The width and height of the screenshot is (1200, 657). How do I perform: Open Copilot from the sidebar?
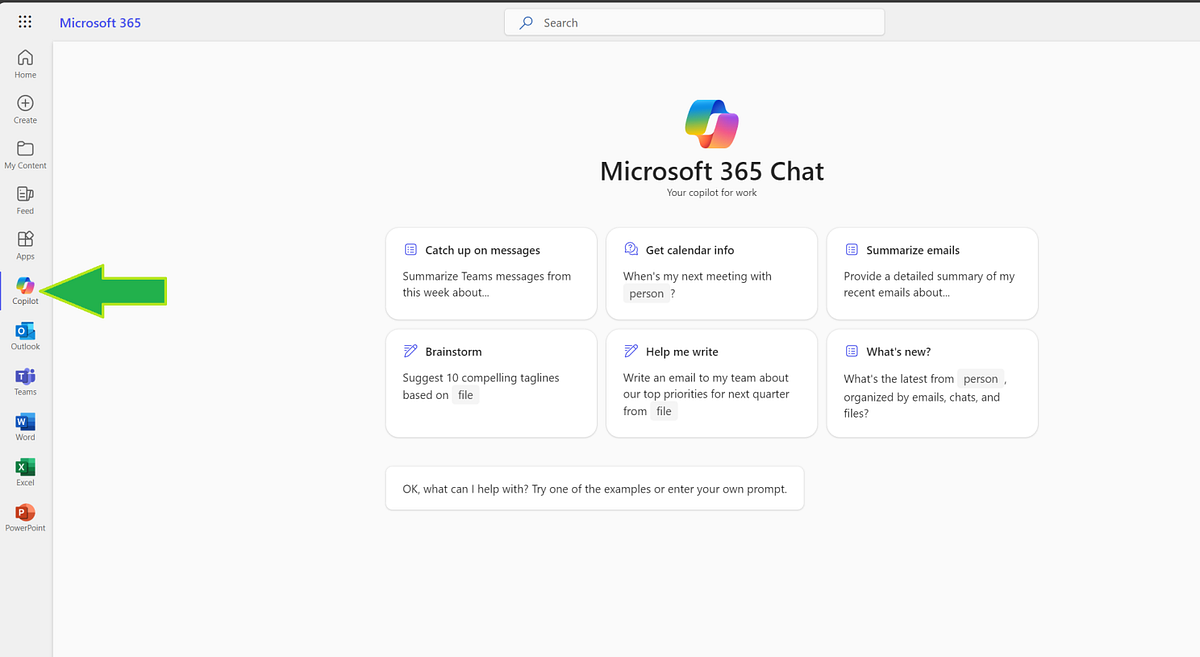pos(25,287)
